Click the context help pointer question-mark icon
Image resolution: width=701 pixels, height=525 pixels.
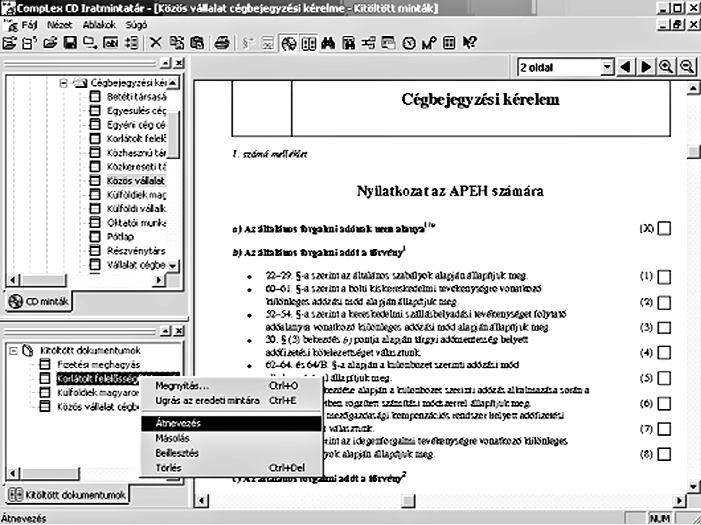[469, 43]
